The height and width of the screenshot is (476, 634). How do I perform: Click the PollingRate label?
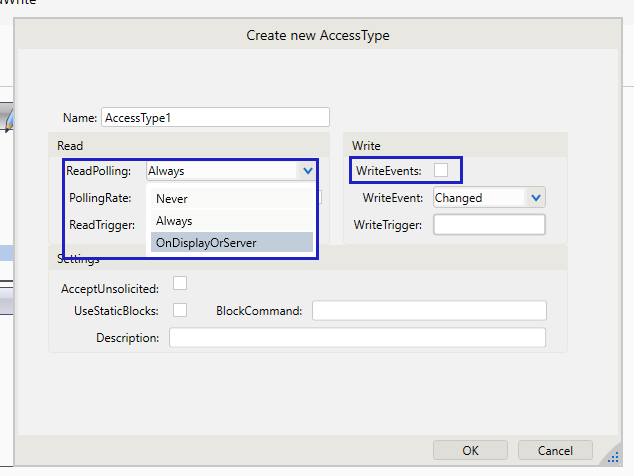[100, 198]
